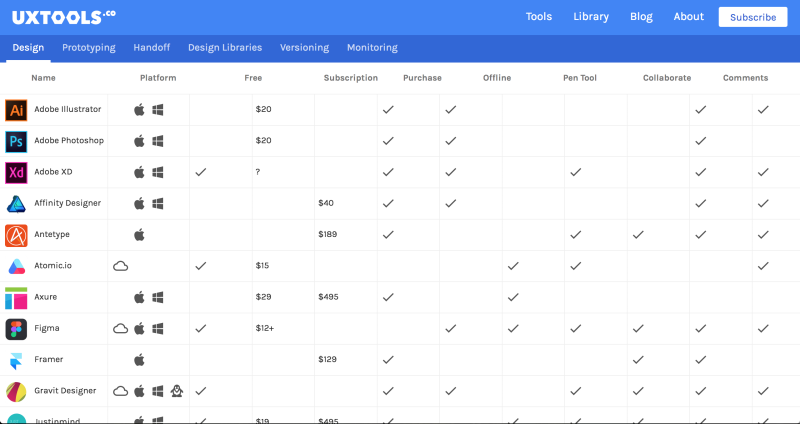Click the UXTools.co logo
The width and height of the screenshot is (800, 424).
(x=64, y=17)
